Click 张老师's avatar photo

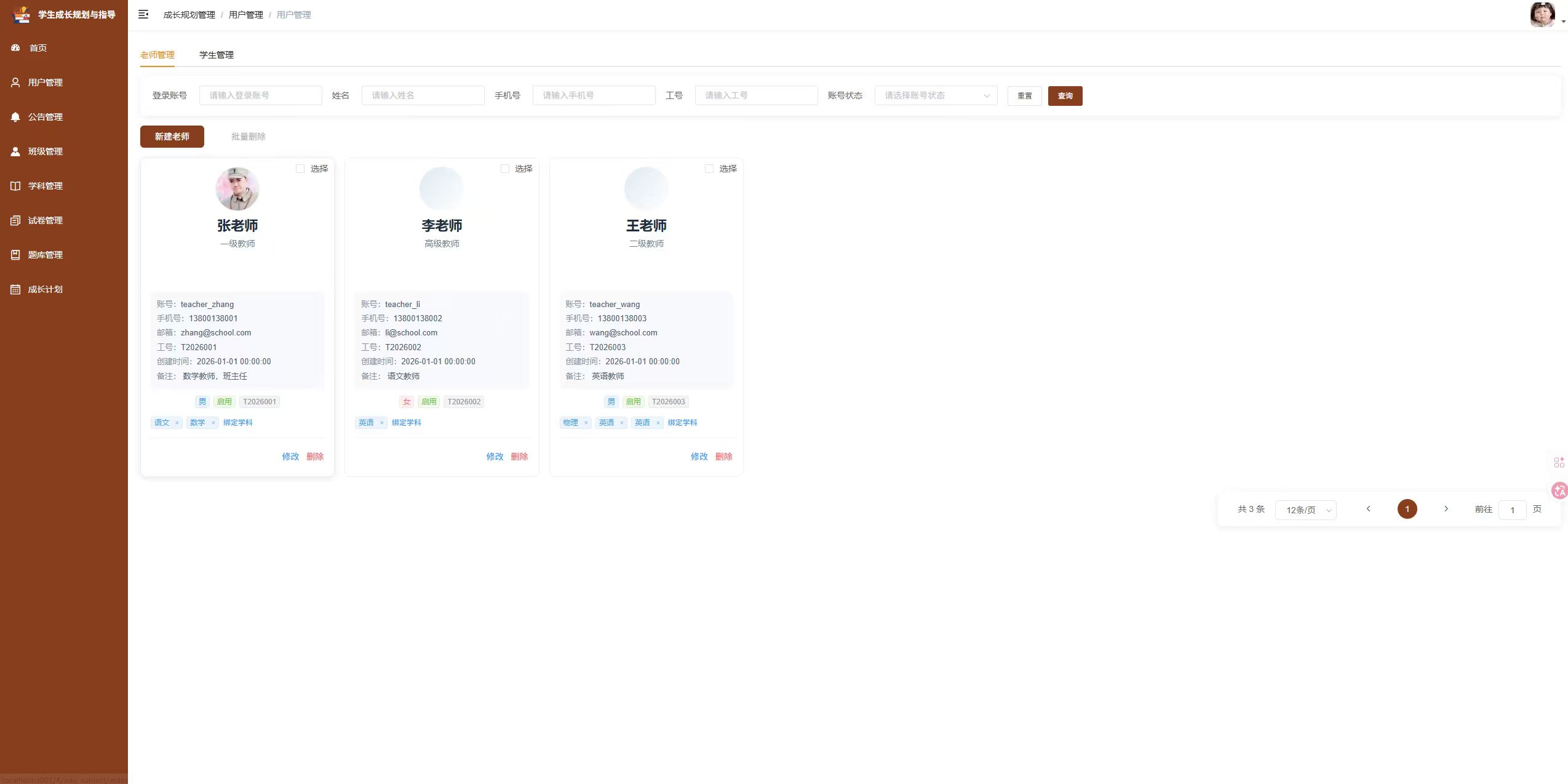point(237,189)
